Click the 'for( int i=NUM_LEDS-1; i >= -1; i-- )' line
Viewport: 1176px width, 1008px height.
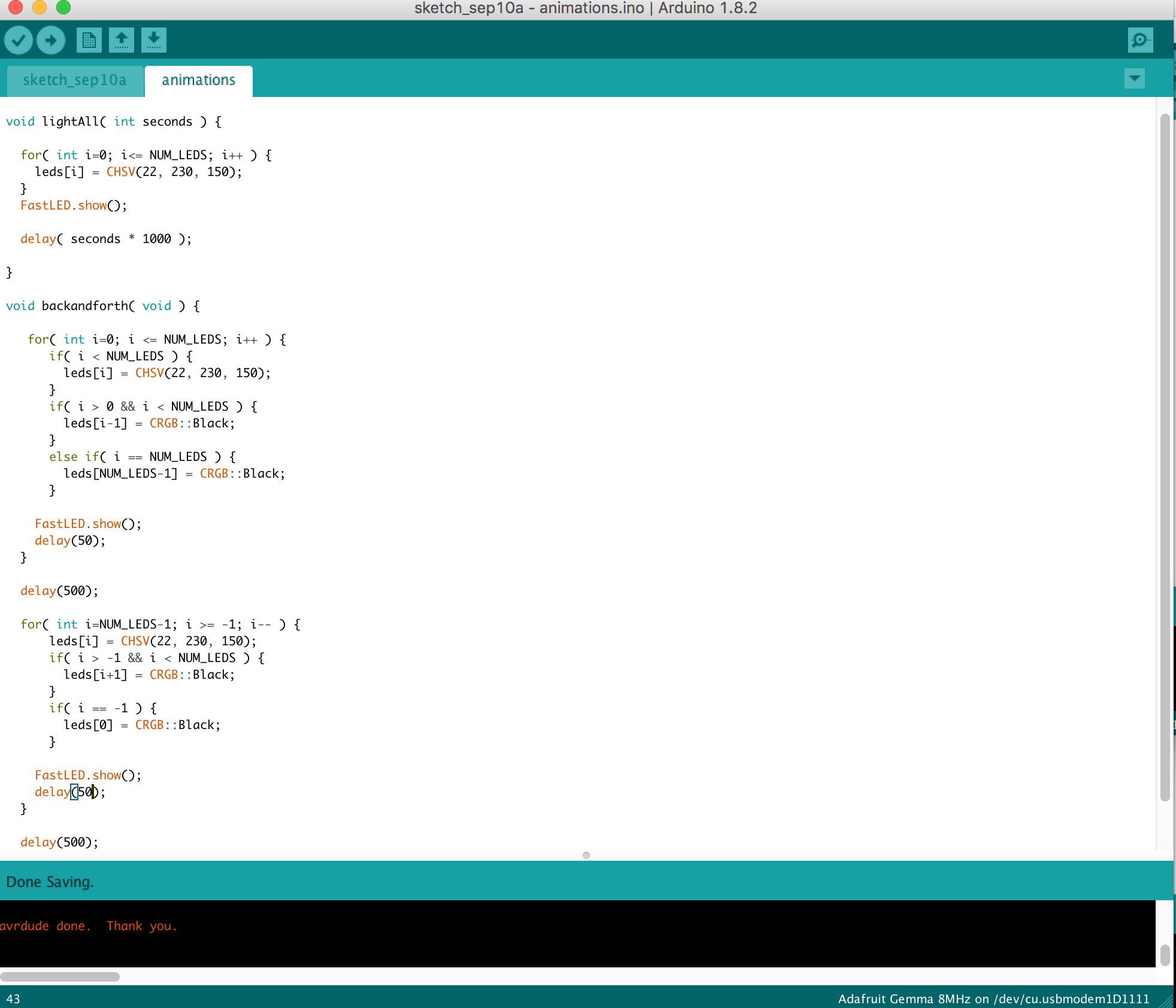click(x=160, y=624)
